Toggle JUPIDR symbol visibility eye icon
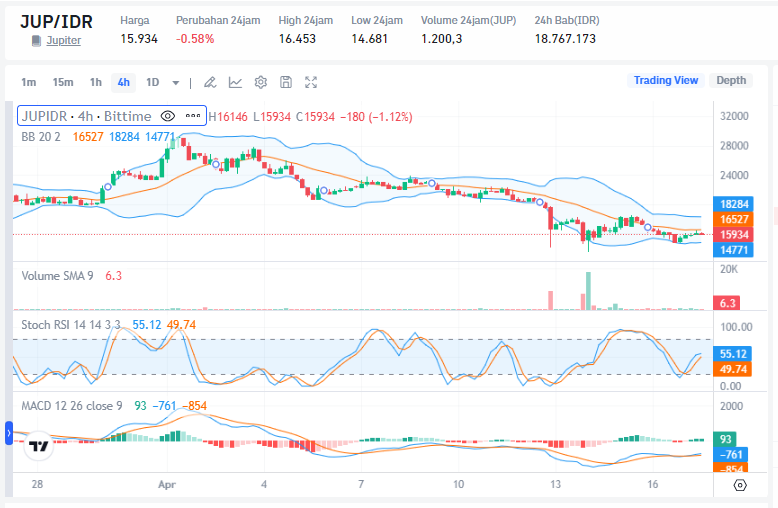Image resolution: width=778 pixels, height=508 pixels. pyautogui.click(x=168, y=116)
